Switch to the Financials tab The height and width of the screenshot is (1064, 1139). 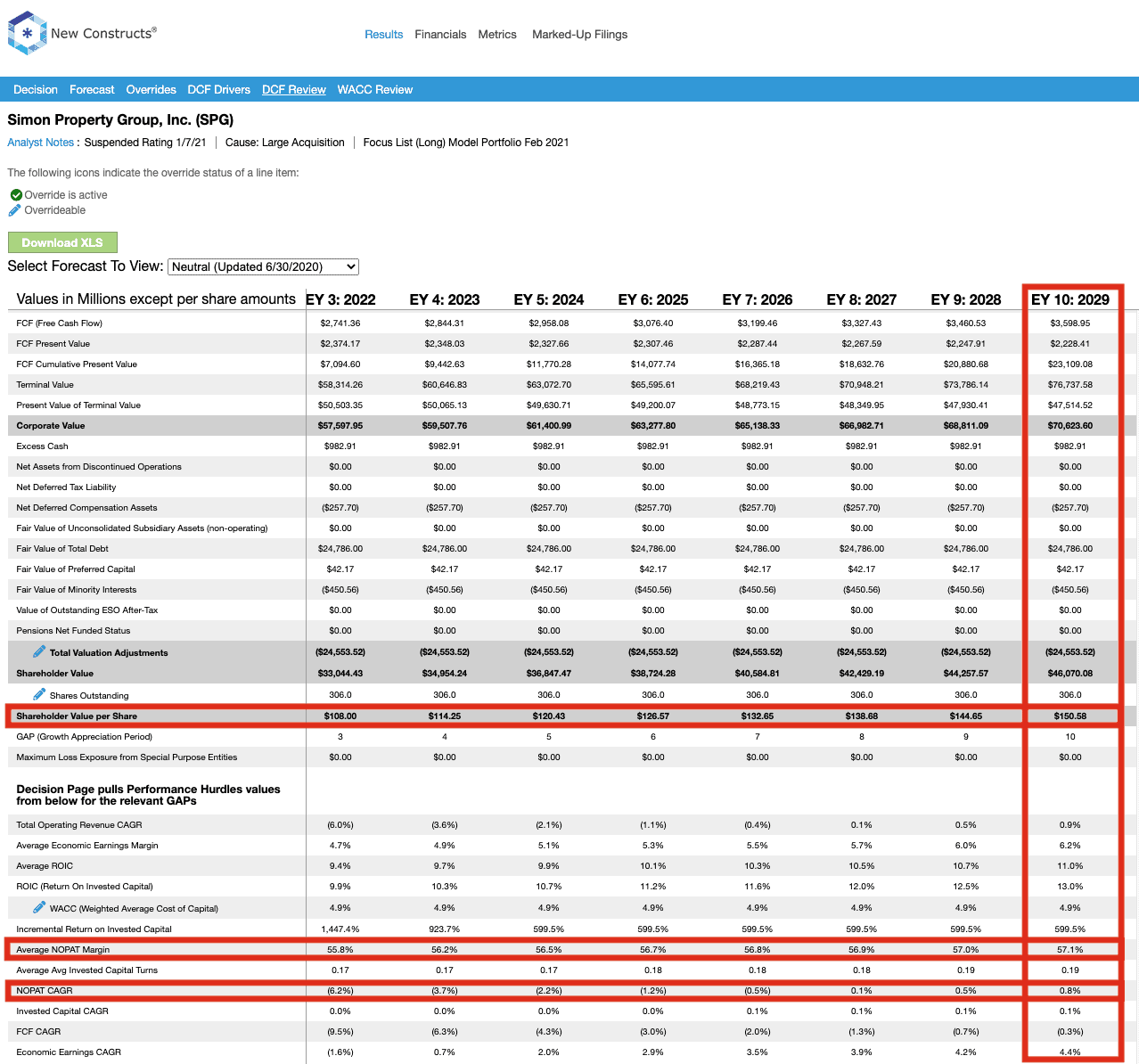(x=440, y=35)
